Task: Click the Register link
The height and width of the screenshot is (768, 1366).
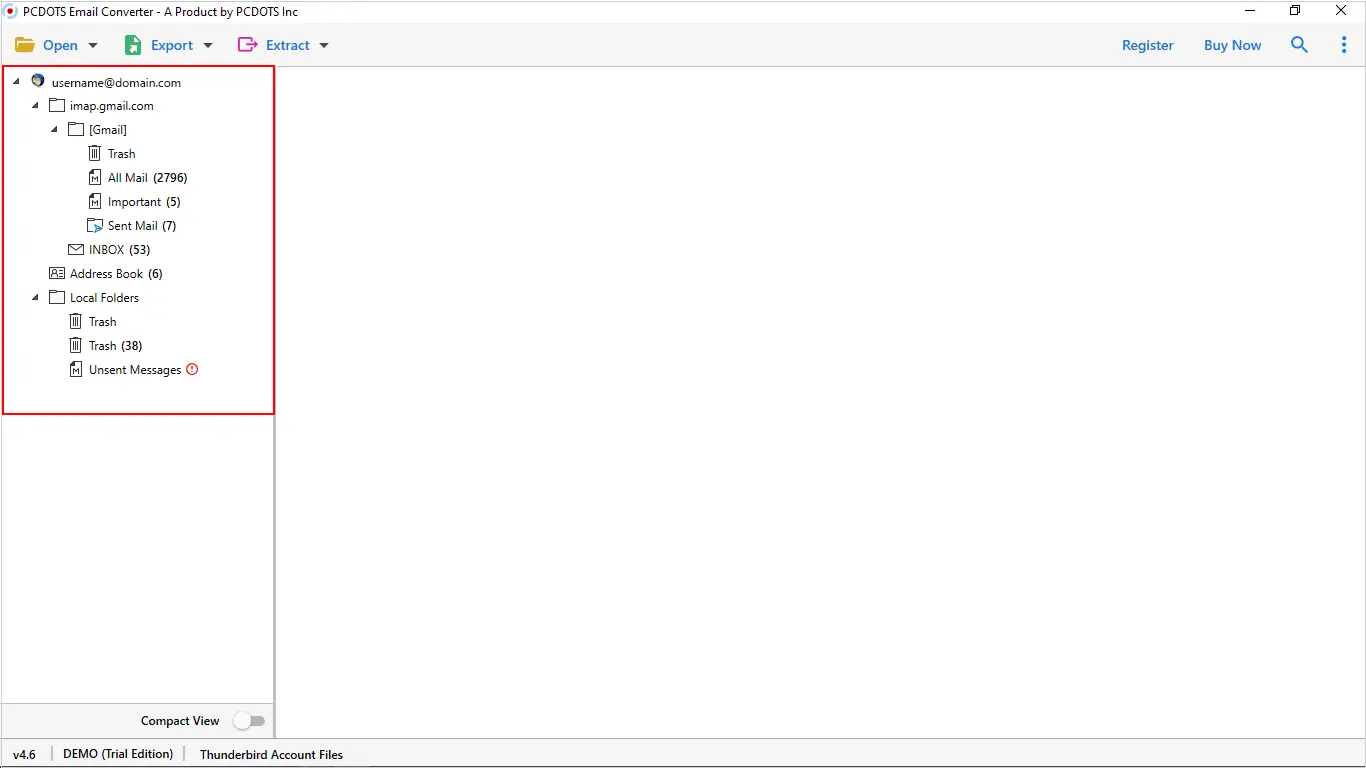Action: pos(1148,45)
